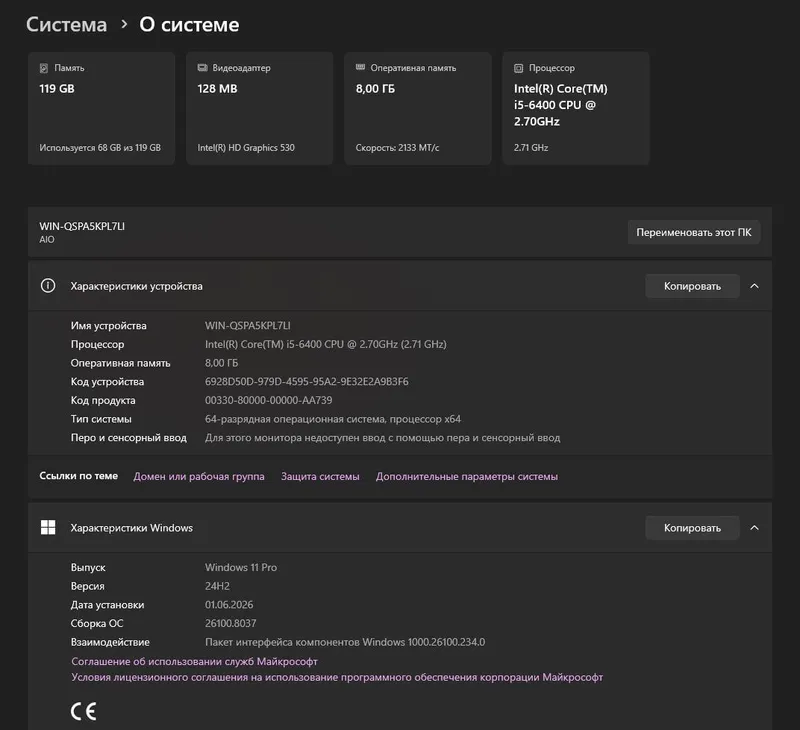This screenshot has width=800, height=730.
Task: Click the Взаимодействие label
Action: (x=110, y=642)
